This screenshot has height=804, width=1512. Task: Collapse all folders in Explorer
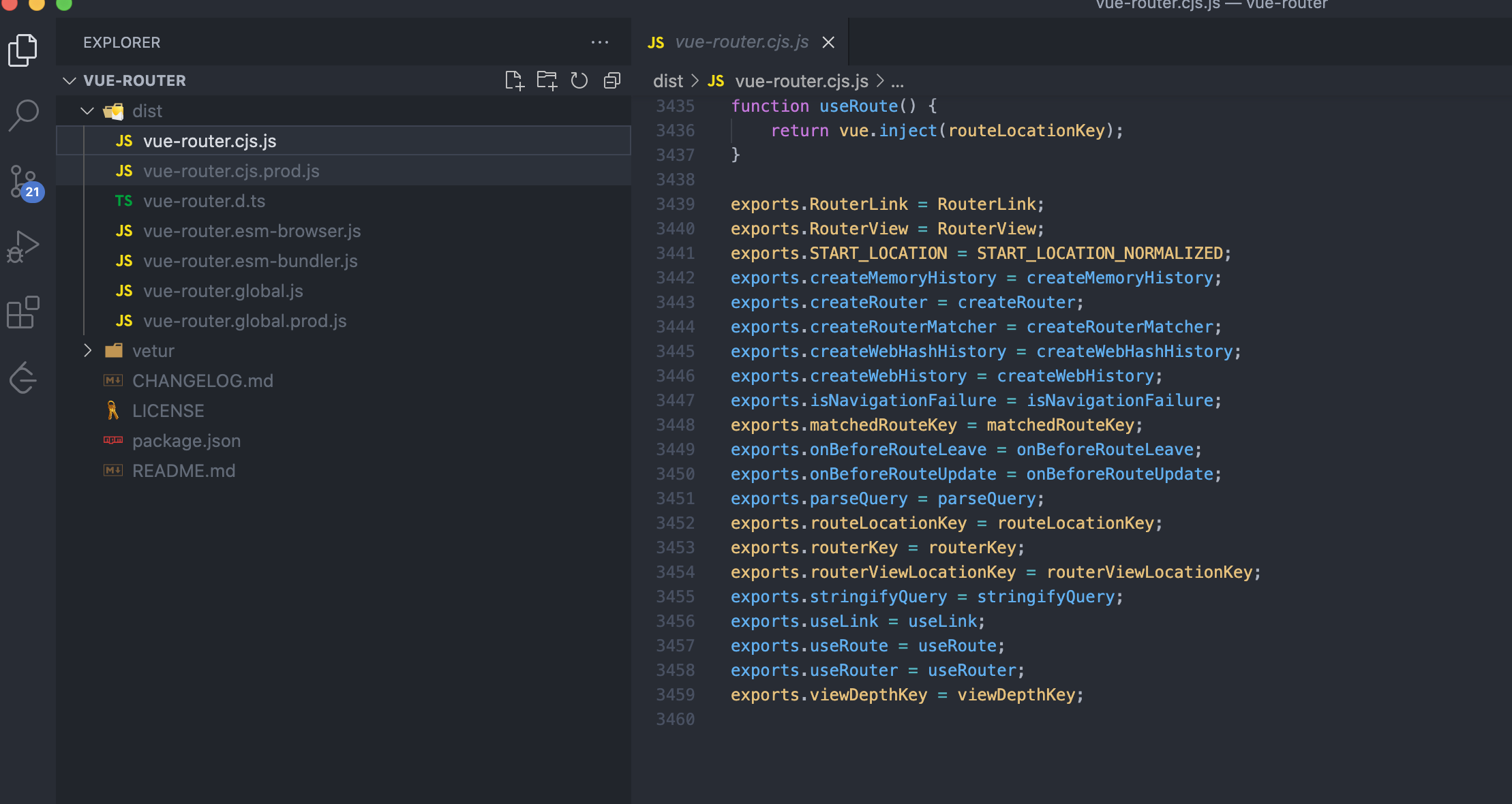point(612,80)
